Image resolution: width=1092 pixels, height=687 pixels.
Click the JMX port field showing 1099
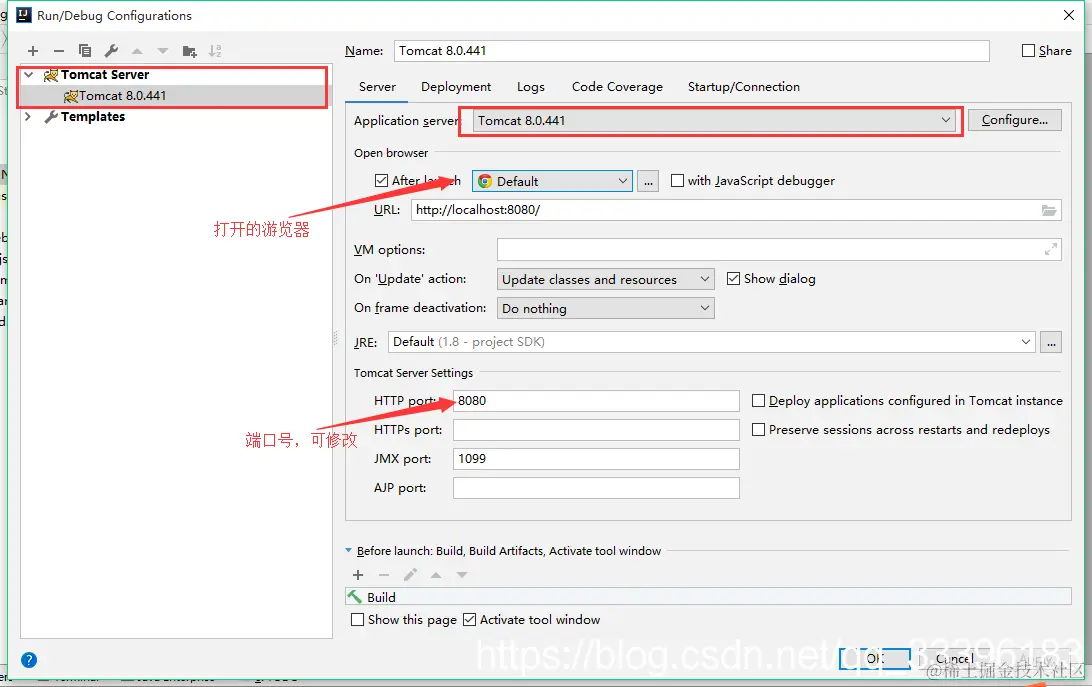596,459
